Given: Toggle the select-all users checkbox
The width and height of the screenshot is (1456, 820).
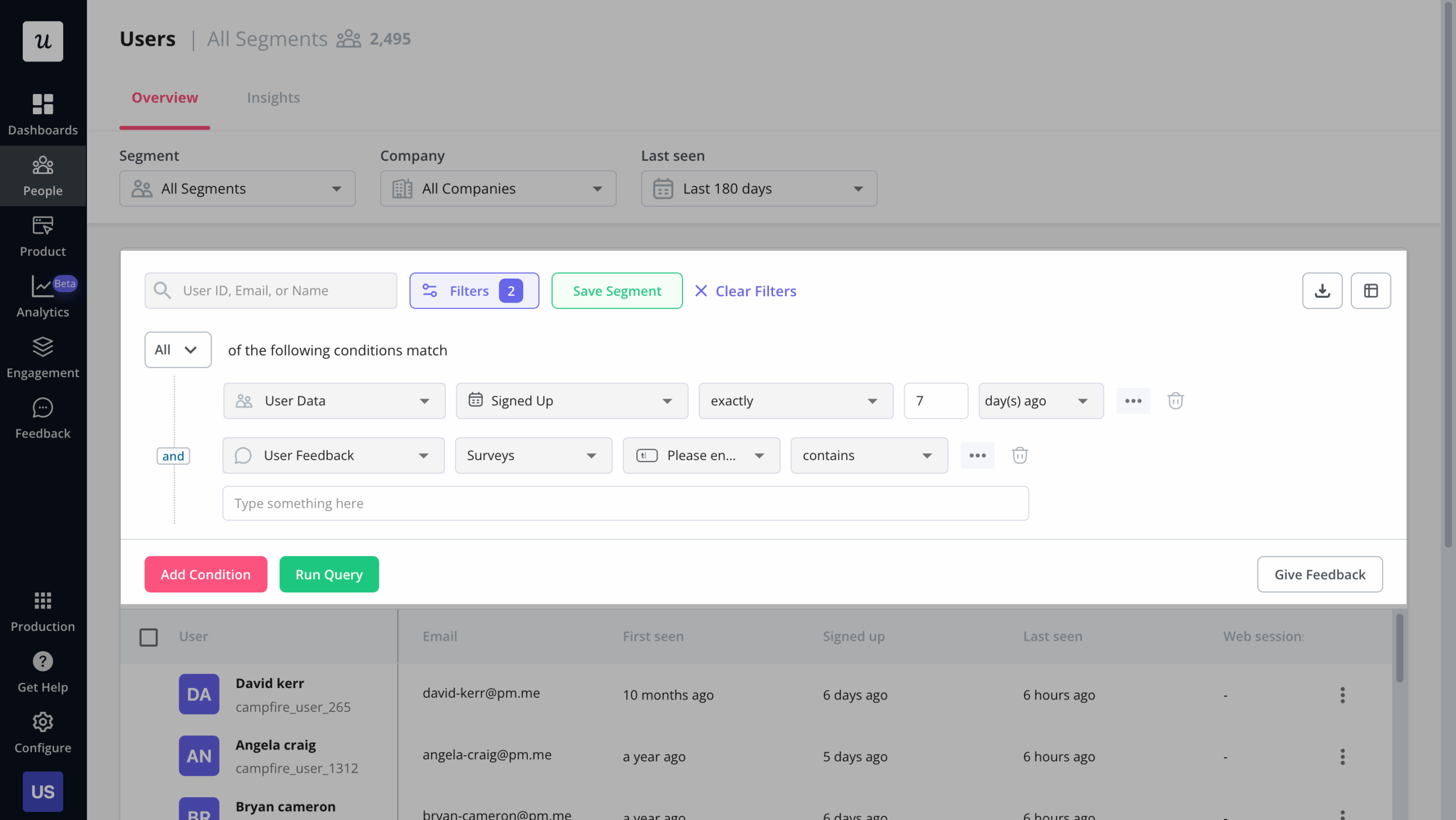Looking at the screenshot, I should pos(148,637).
